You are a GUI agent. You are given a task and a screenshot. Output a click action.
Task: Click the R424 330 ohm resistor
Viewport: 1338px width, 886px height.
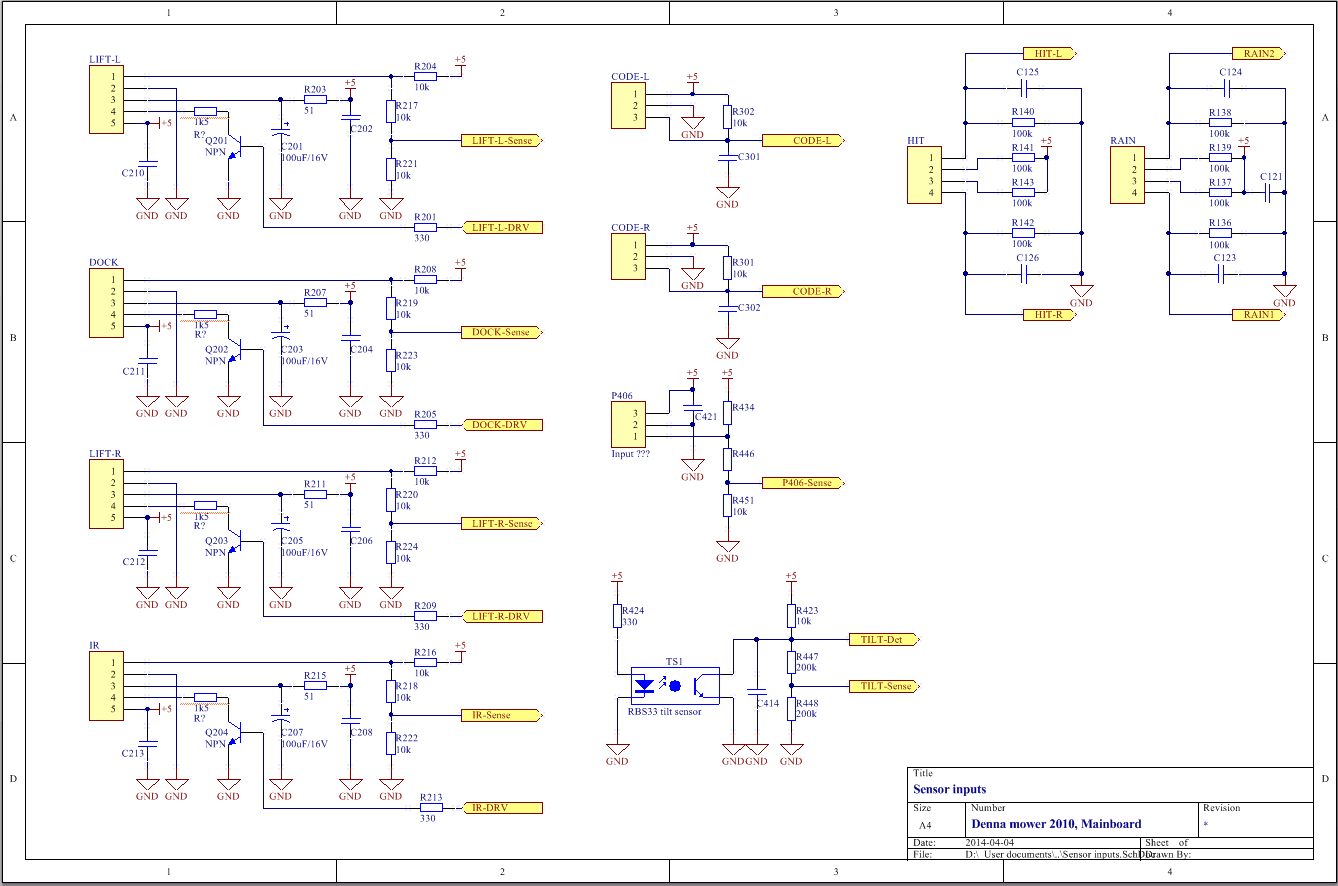tap(617, 616)
